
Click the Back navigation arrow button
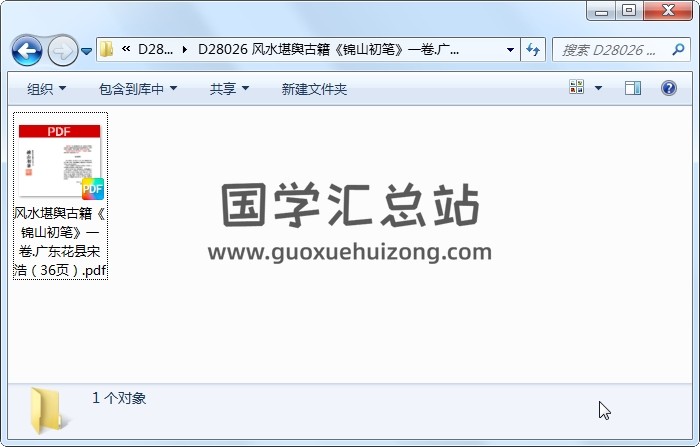point(27,50)
